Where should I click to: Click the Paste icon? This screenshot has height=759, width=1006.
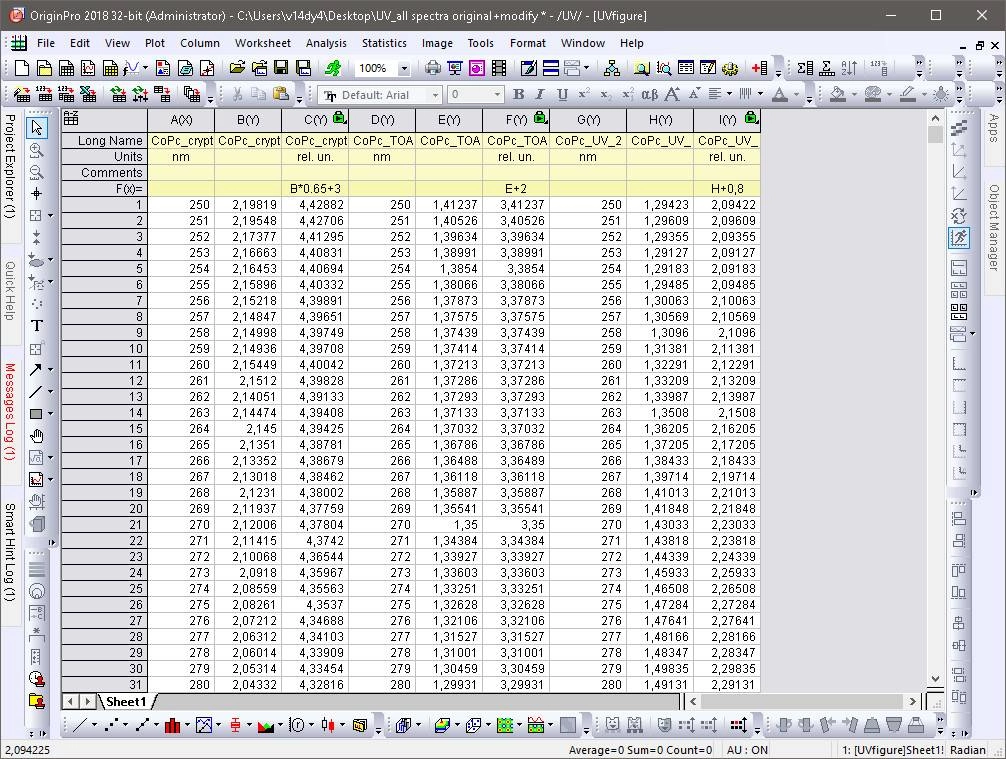tap(280, 94)
